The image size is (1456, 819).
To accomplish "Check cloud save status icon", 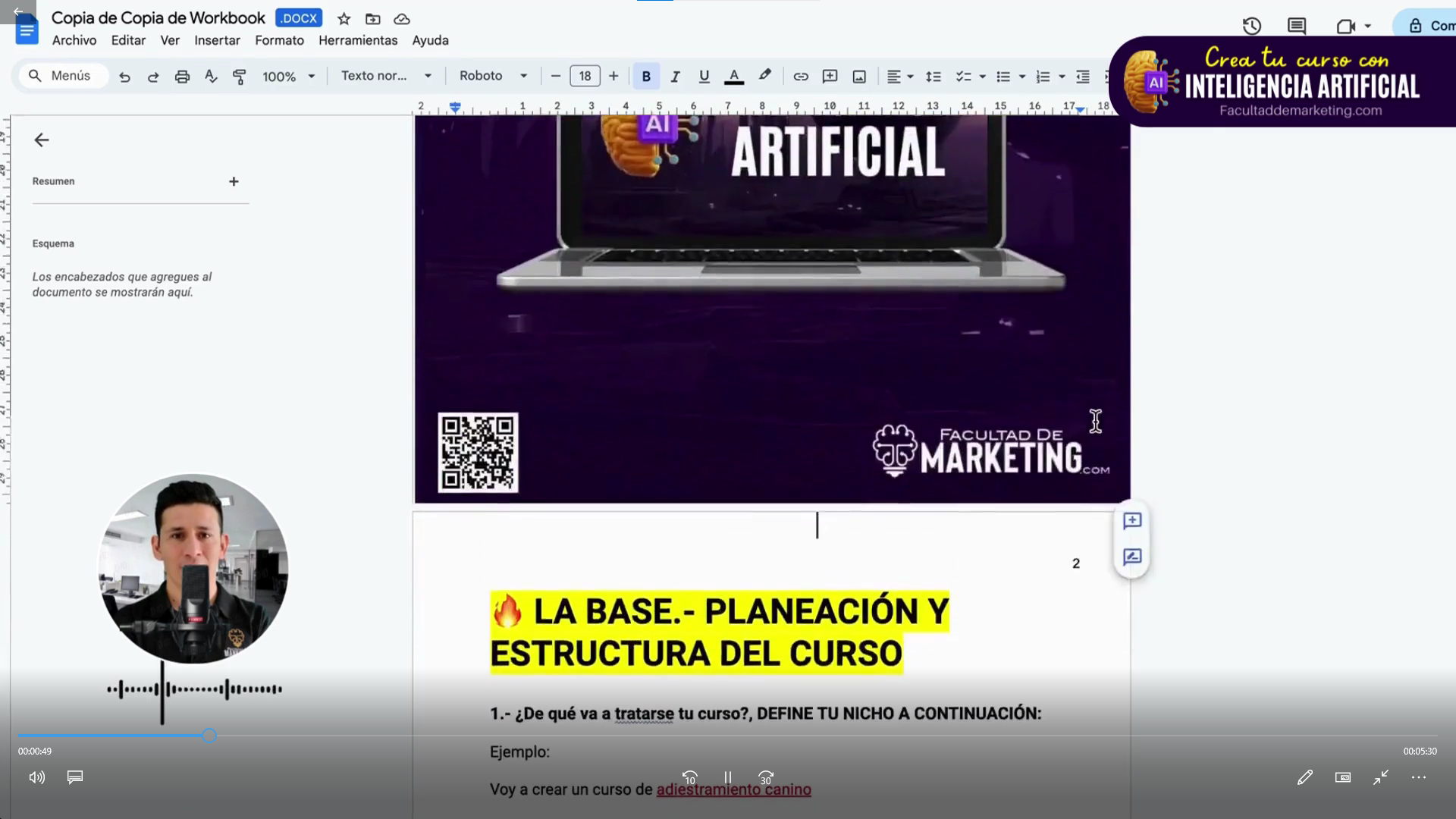I will (x=402, y=19).
